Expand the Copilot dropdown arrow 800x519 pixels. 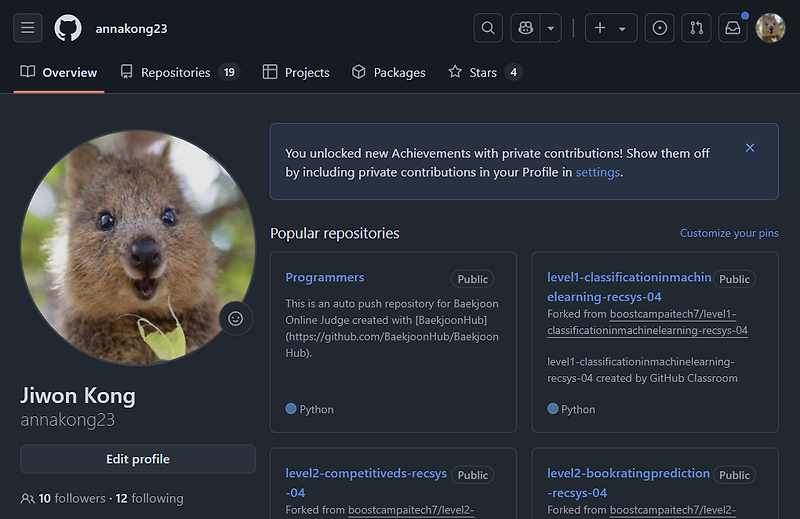click(551, 28)
